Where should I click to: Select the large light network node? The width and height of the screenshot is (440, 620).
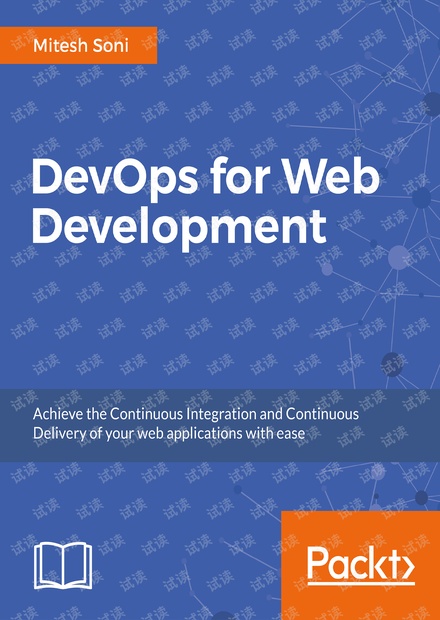pos(398,257)
